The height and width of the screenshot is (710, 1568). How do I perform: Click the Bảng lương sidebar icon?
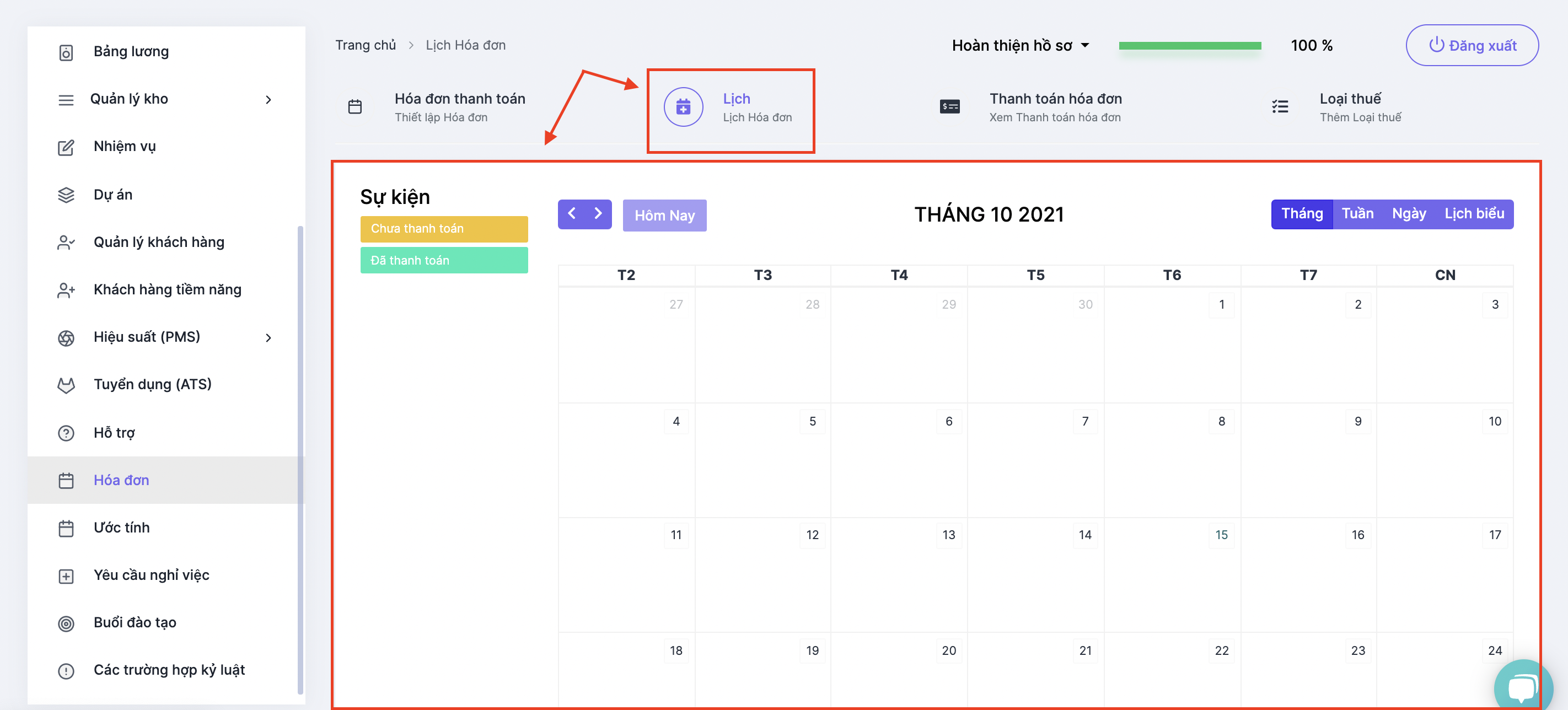(x=66, y=52)
